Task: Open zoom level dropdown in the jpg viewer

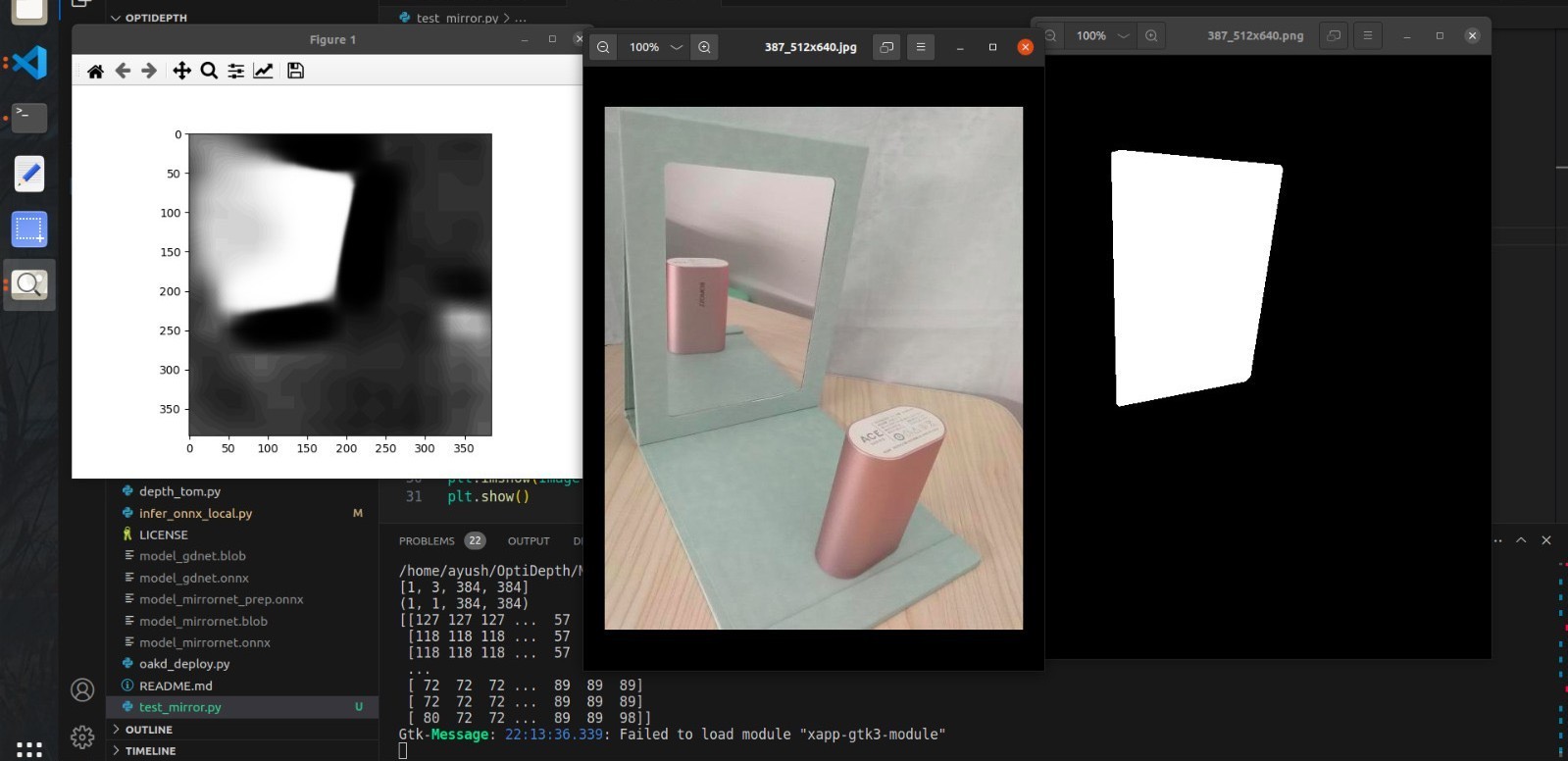Action: [x=677, y=47]
